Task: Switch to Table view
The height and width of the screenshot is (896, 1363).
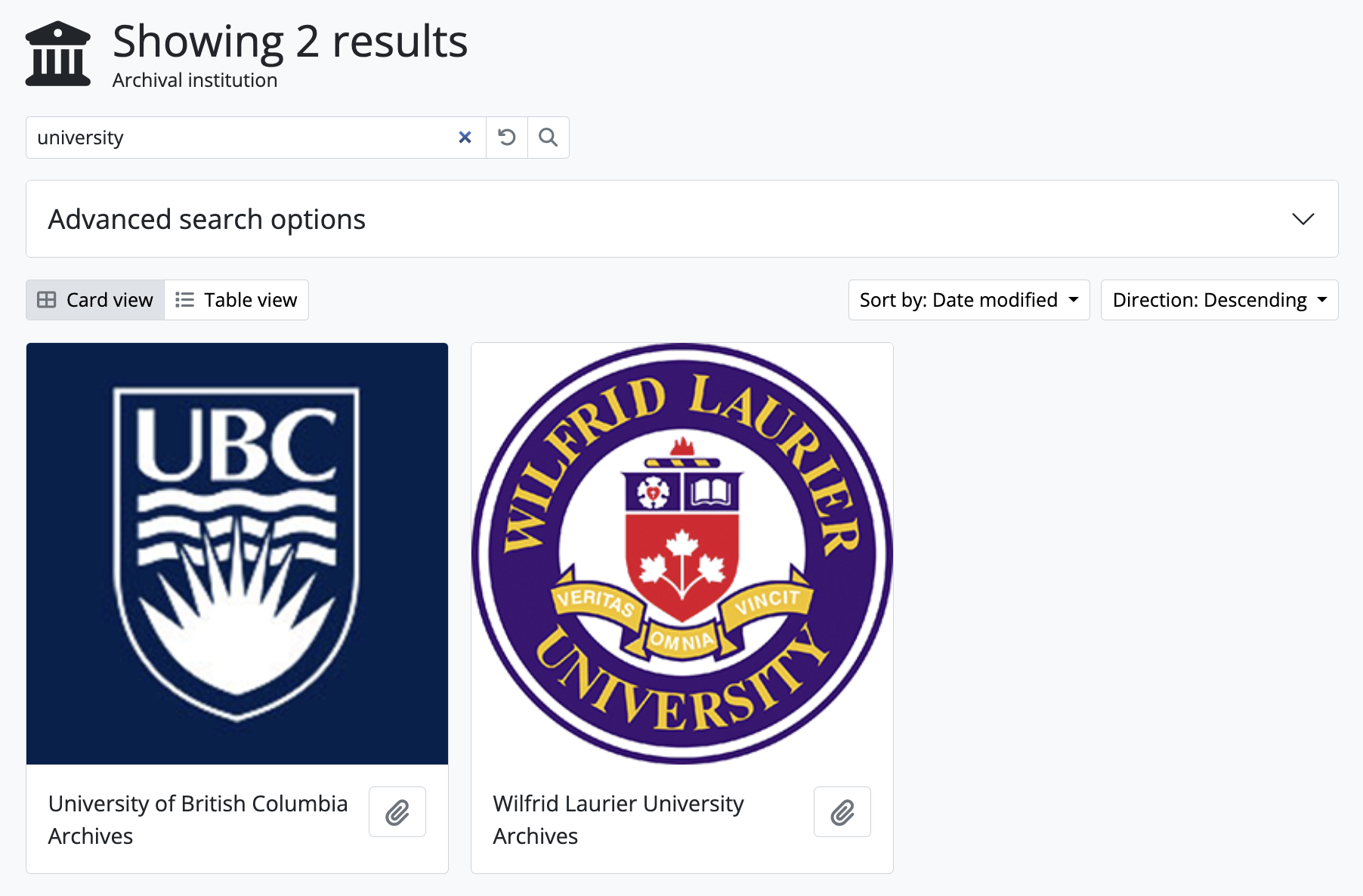Action: point(236,300)
